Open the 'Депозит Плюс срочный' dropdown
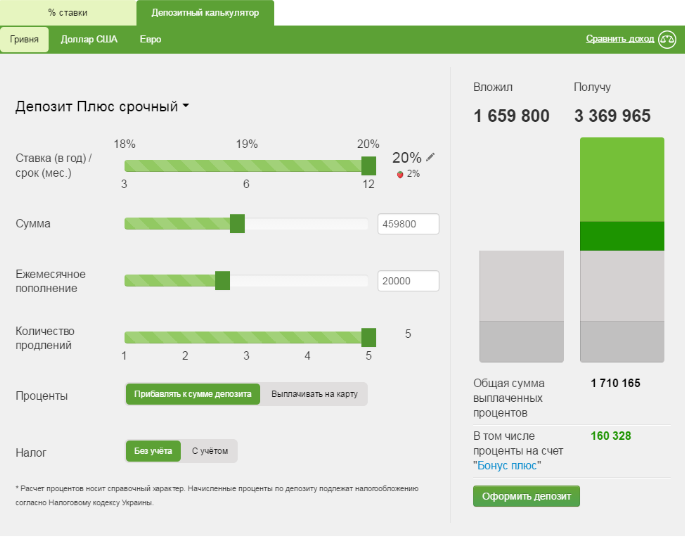 tap(102, 107)
